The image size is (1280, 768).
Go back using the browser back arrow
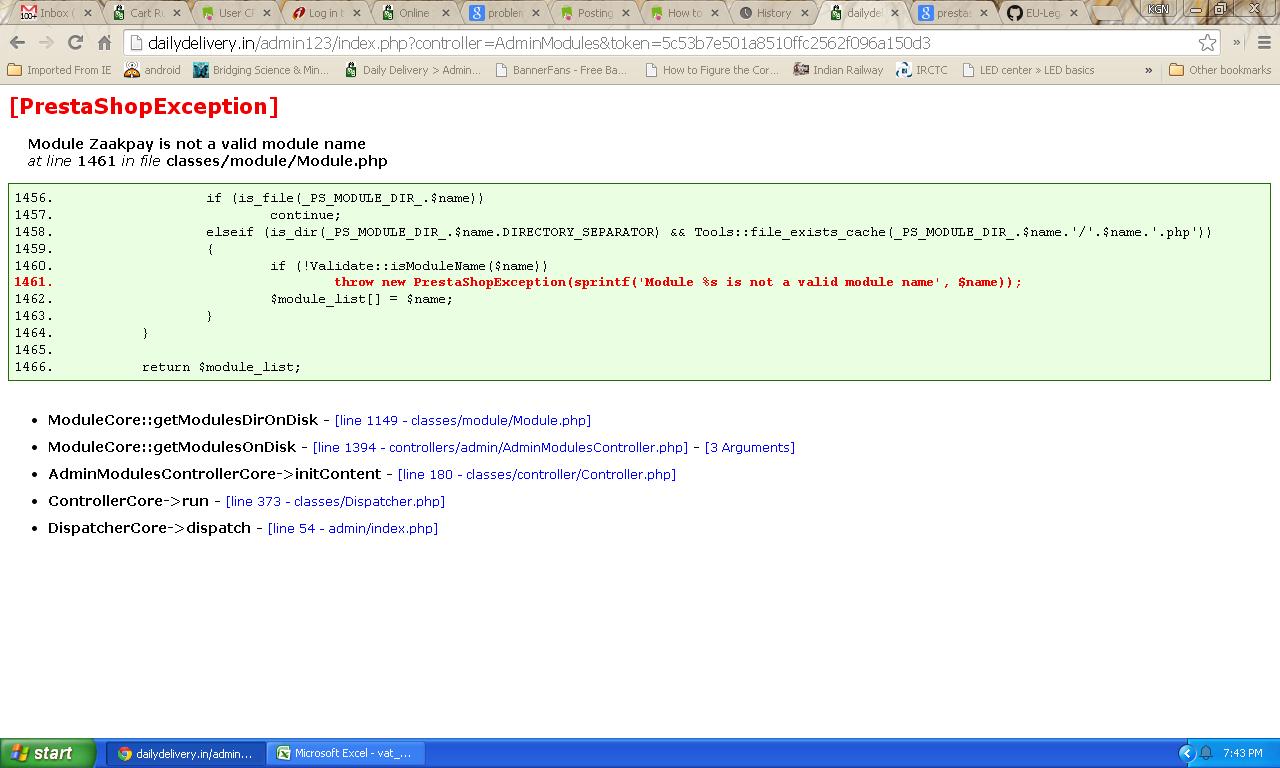[x=17, y=43]
